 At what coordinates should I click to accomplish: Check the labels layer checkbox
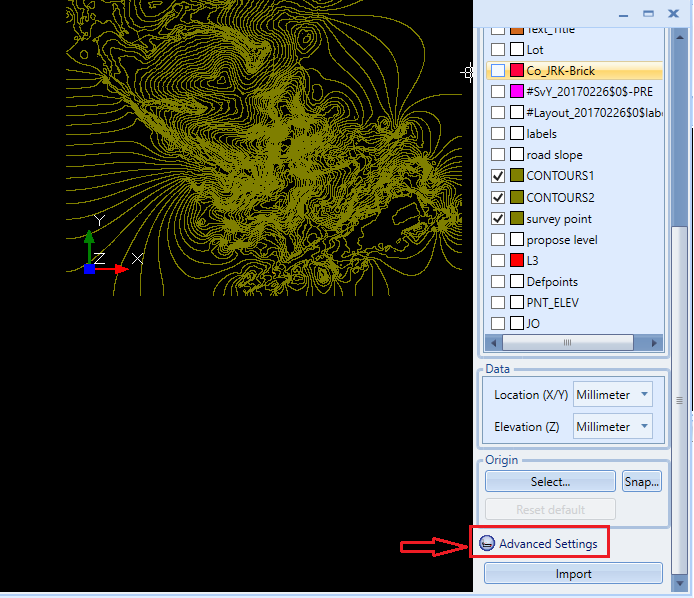[498, 133]
